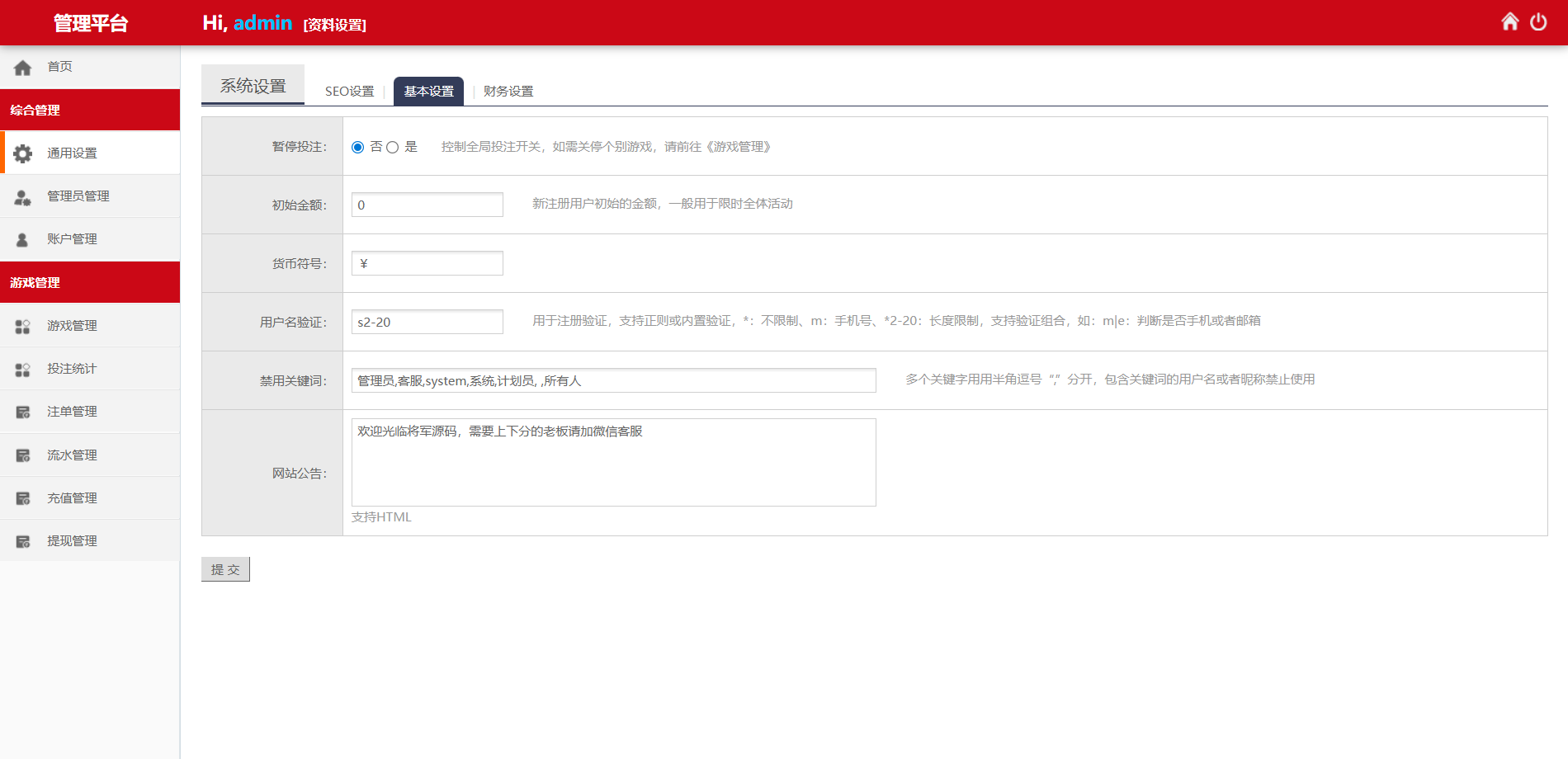Focus the 货币符号 input field

pyautogui.click(x=427, y=263)
